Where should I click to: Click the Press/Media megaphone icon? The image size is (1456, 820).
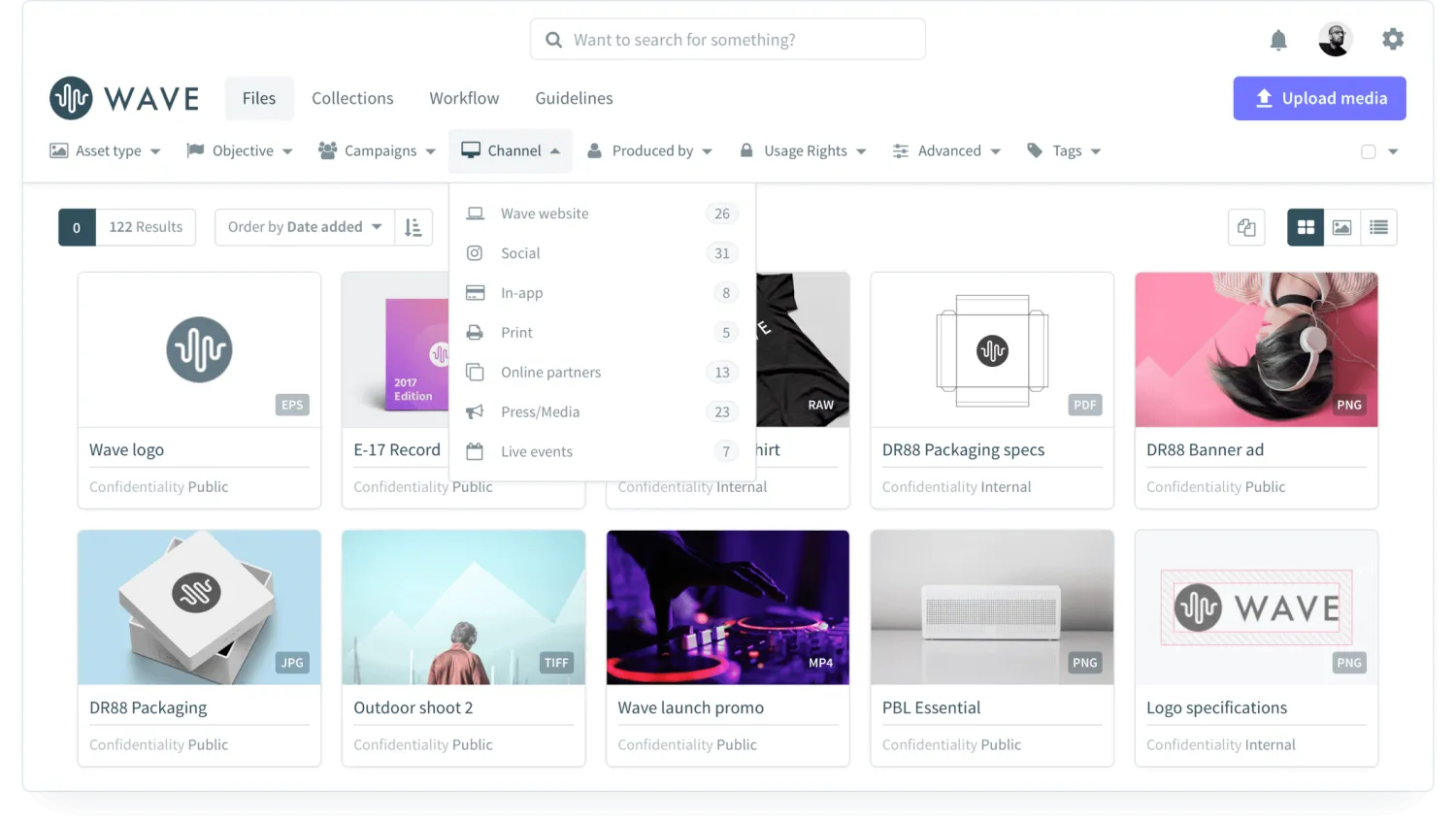pyautogui.click(x=475, y=411)
